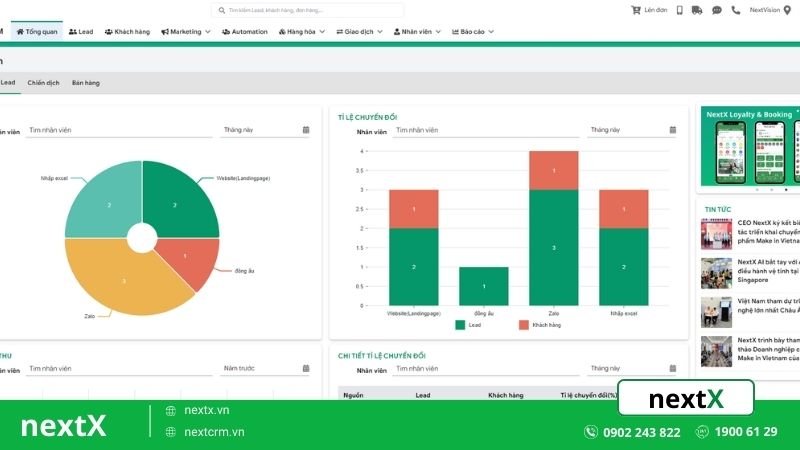Click thumbnail of Việt Nam tham dự news
The height and width of the screenshot is (450, 800).
[x=716, y=312]
